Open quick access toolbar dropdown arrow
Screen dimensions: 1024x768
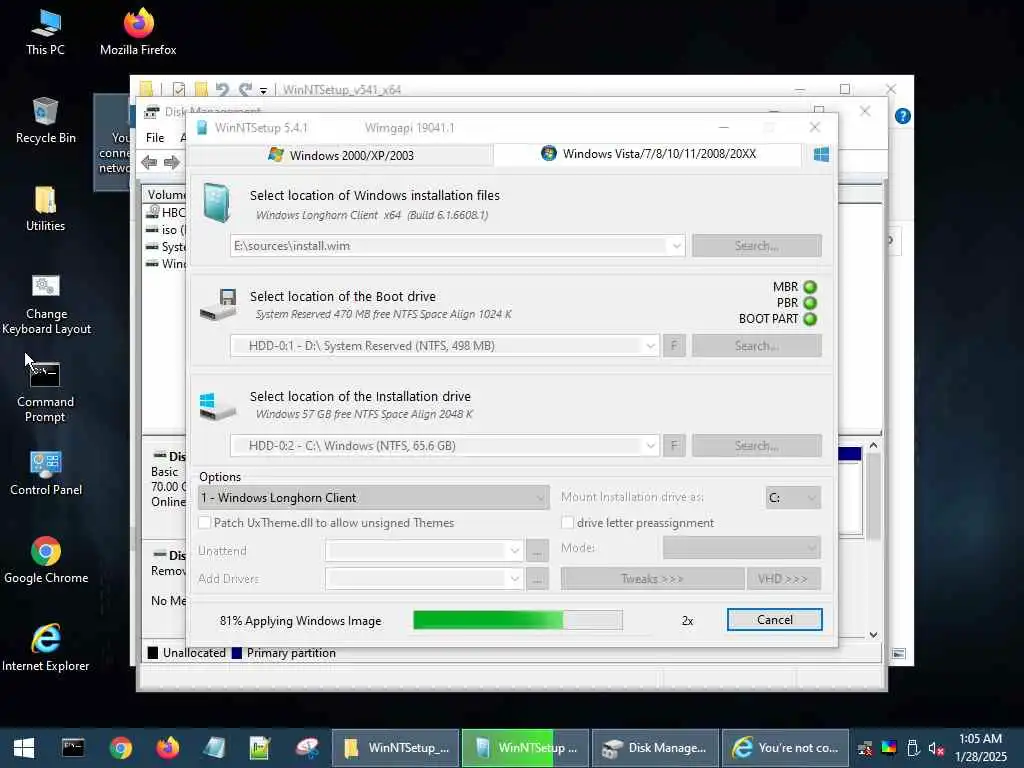(x=263, y=90)
